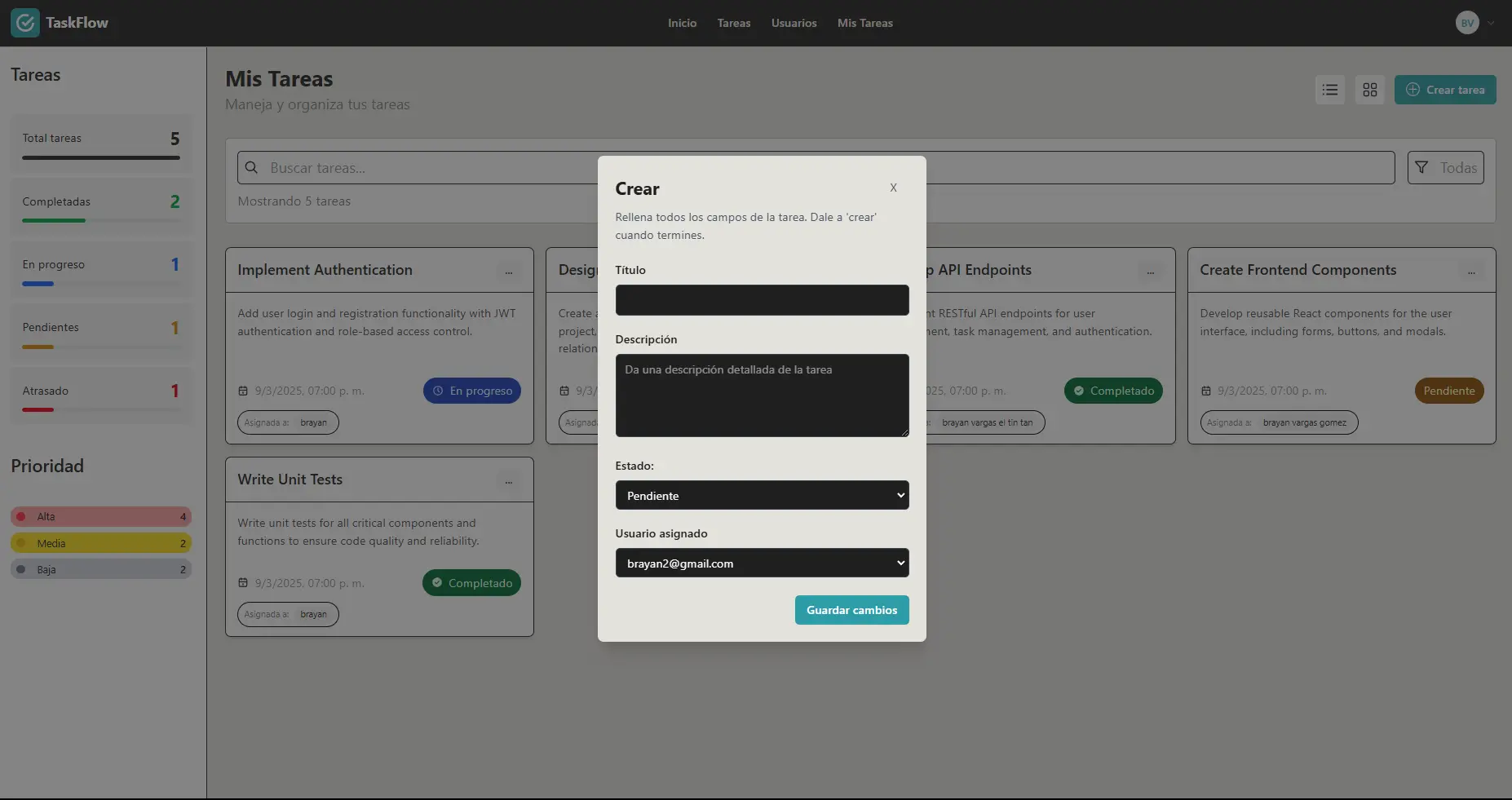
Task: Select the Atrasado stat card
Action: (101, 396)
